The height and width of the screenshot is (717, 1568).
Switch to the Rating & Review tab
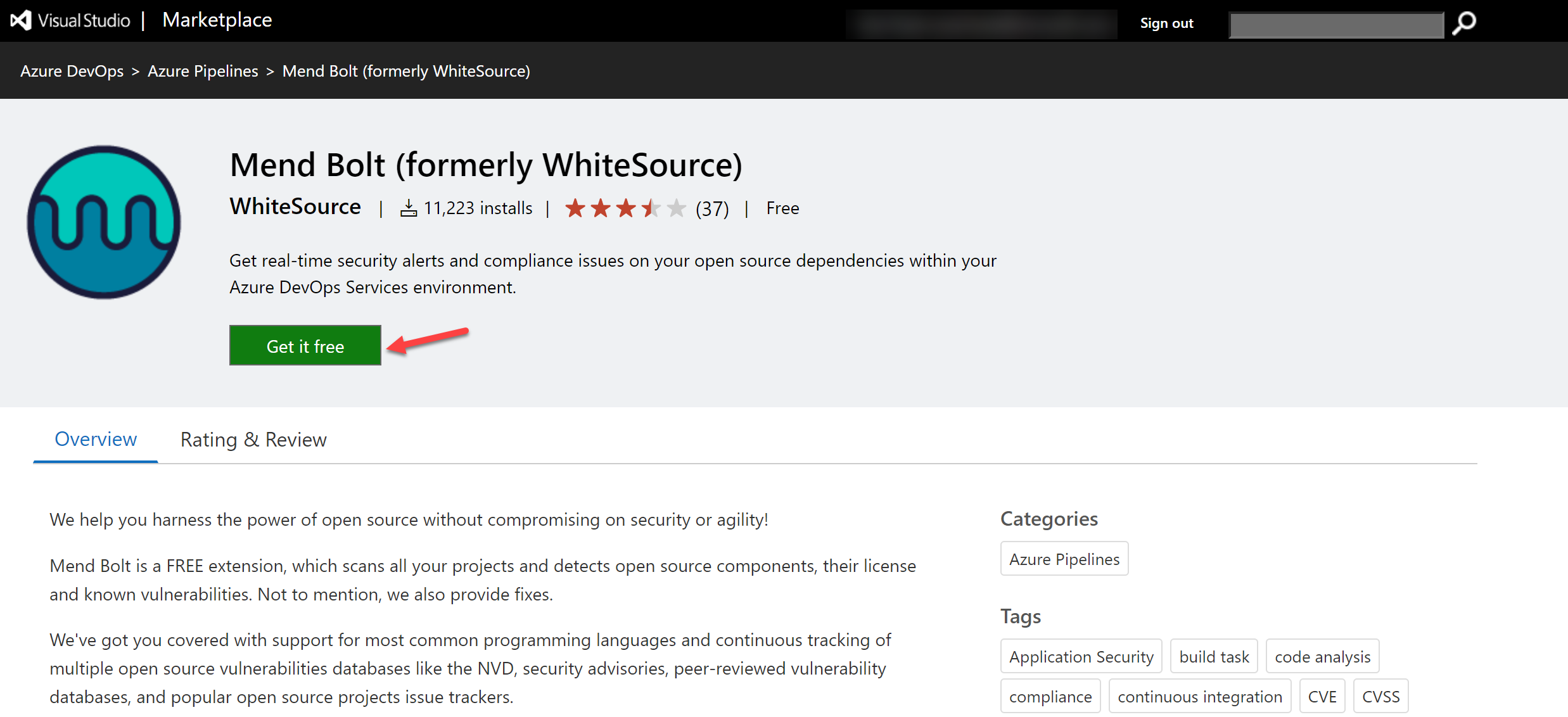[x=253, y=440]
